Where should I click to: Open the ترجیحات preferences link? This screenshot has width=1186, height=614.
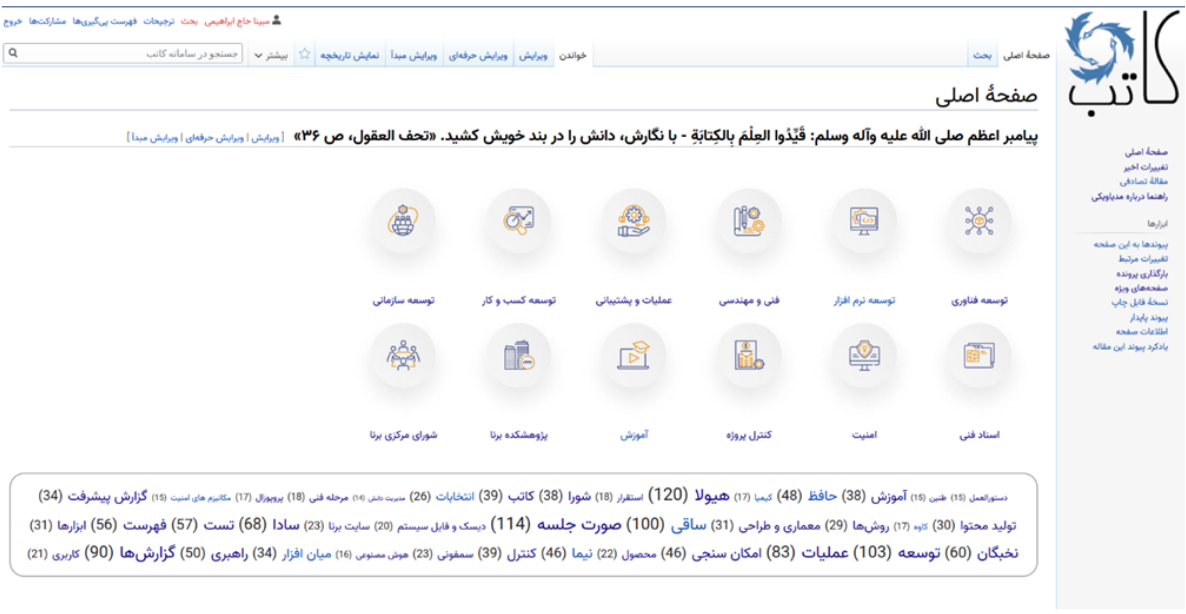pyautogui.click(x=160, y=21)
